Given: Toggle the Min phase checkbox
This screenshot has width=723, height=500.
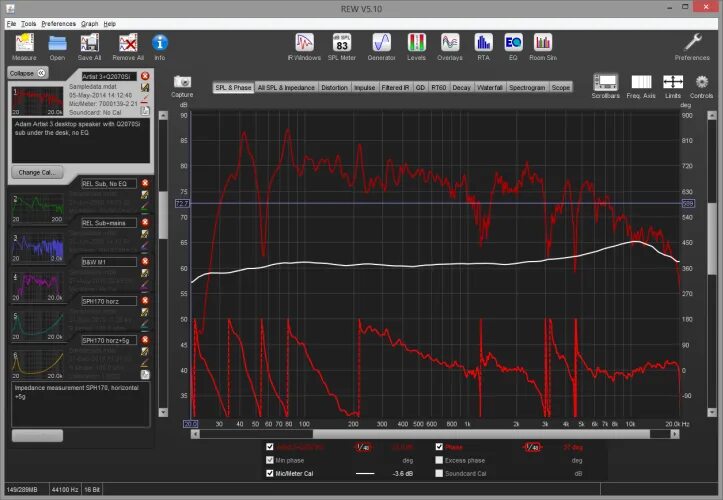Looking at the screenshot, I should tap(270, 460).
